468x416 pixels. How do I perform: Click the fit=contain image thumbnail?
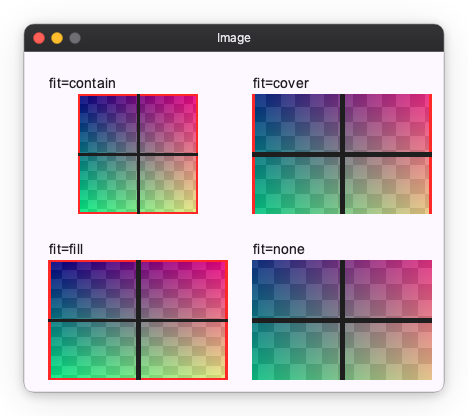138,154
